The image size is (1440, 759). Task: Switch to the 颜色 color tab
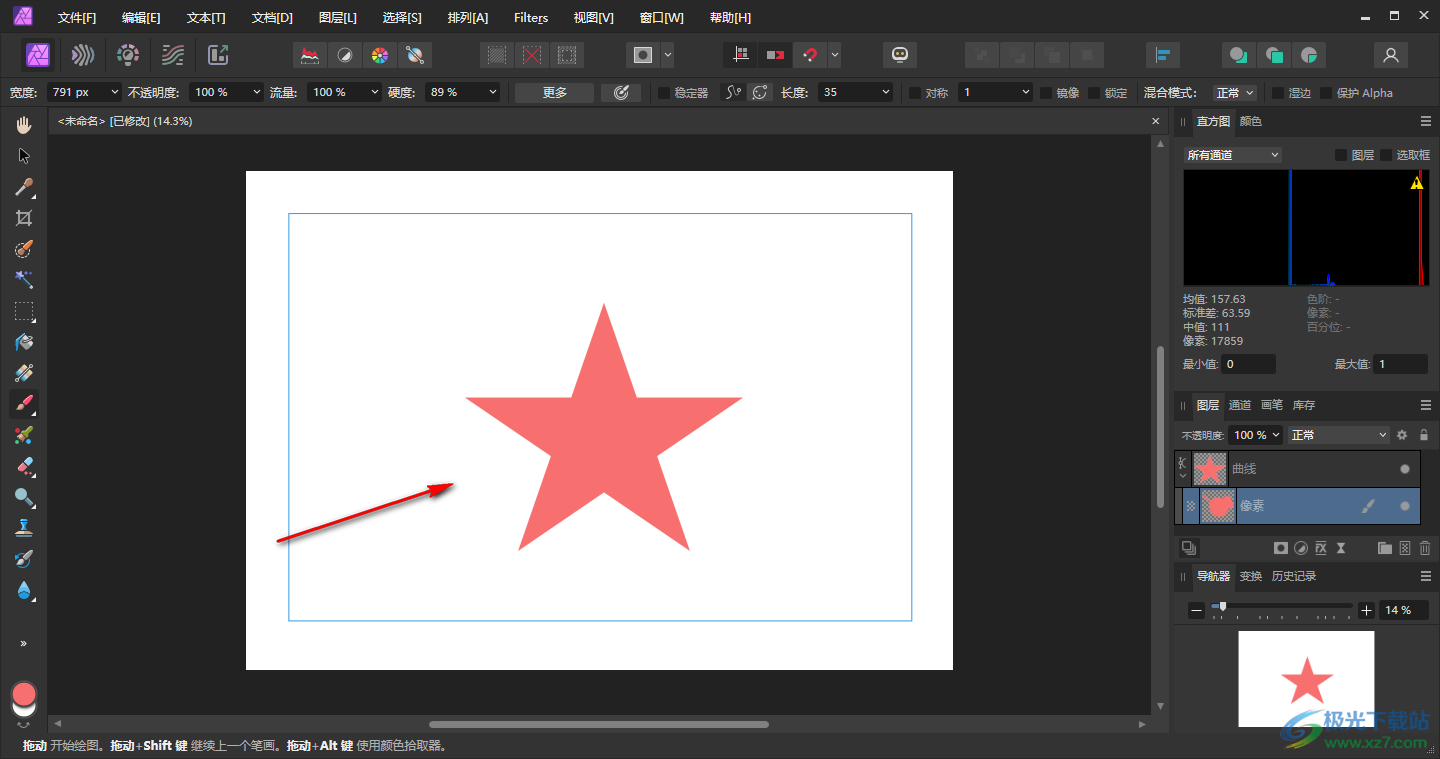click(x=1251, y=121)
